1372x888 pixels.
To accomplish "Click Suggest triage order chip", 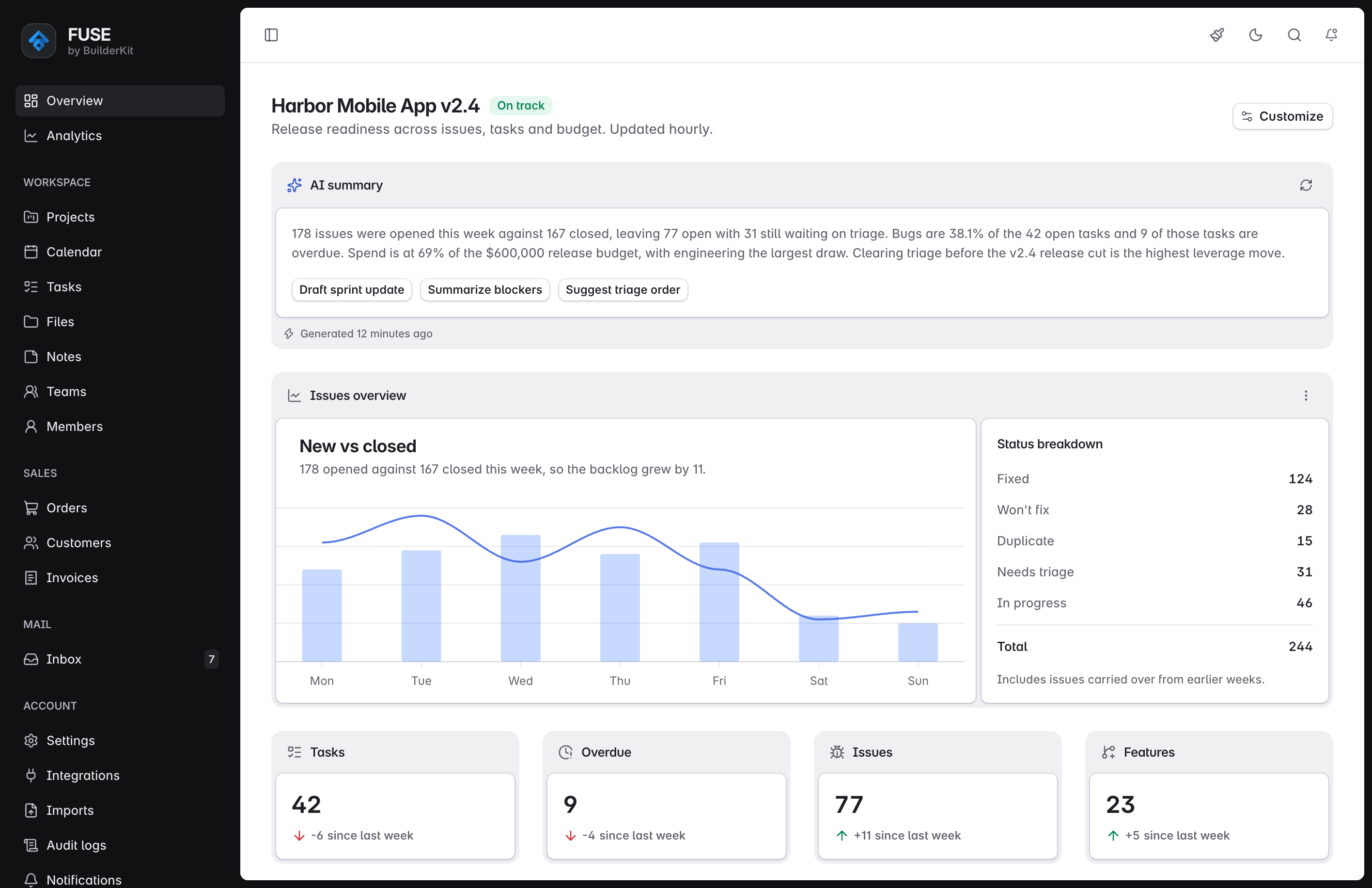I will [x=623, y=289].
